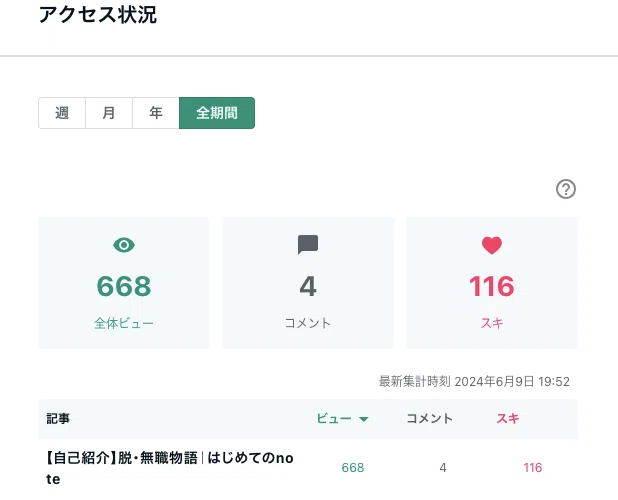The width and height of the screenshot is (618, 500).
Task: Open the help question mark icon
Action: (566, 189)
